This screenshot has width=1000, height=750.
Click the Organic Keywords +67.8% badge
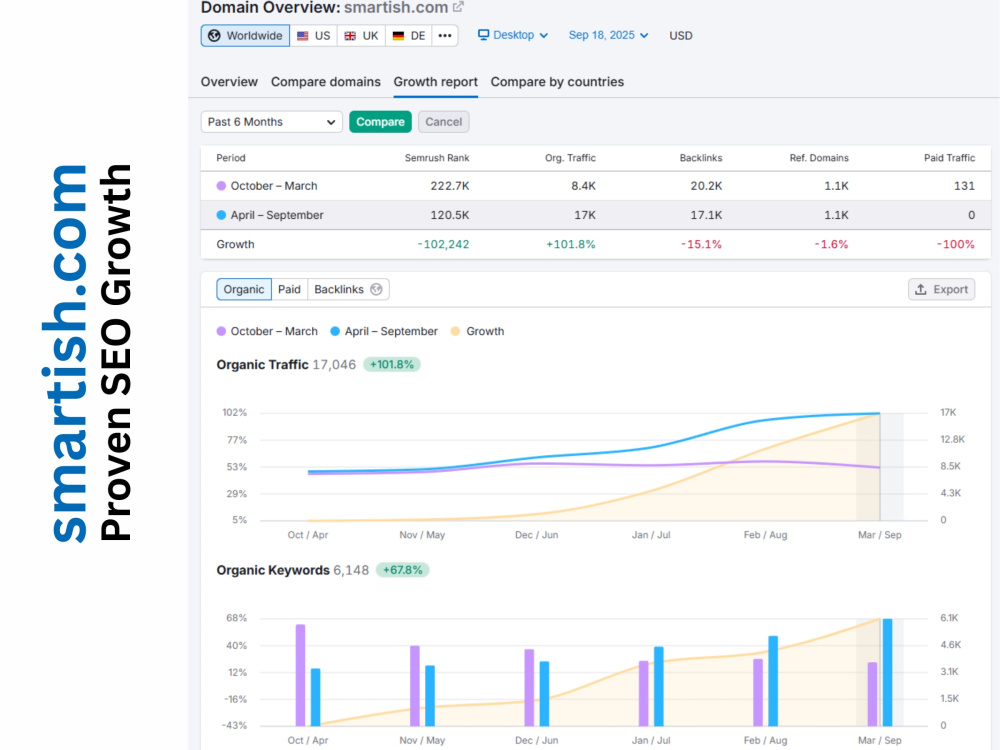[402, 570]
